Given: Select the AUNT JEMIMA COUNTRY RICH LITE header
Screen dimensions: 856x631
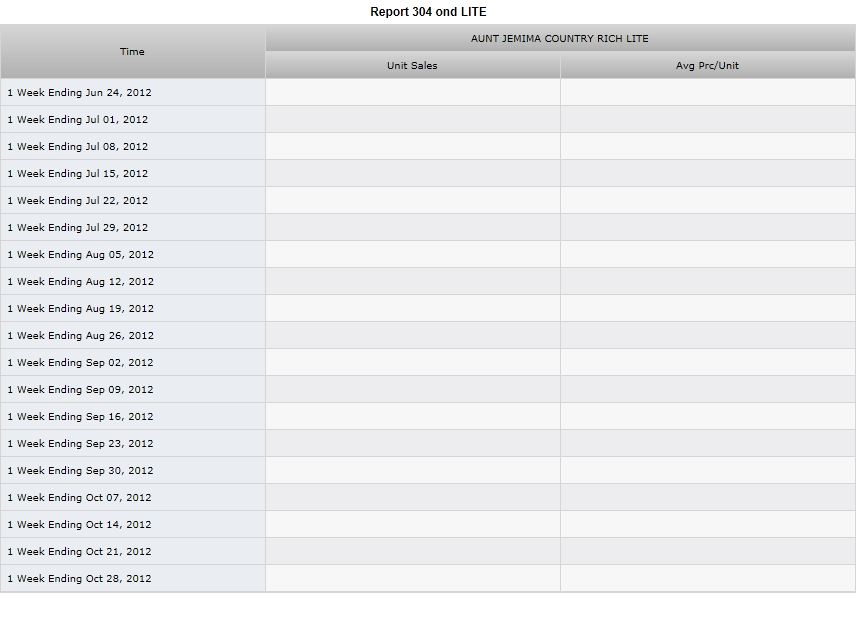Looking at the screenshot, I should [x=560, y=38].
